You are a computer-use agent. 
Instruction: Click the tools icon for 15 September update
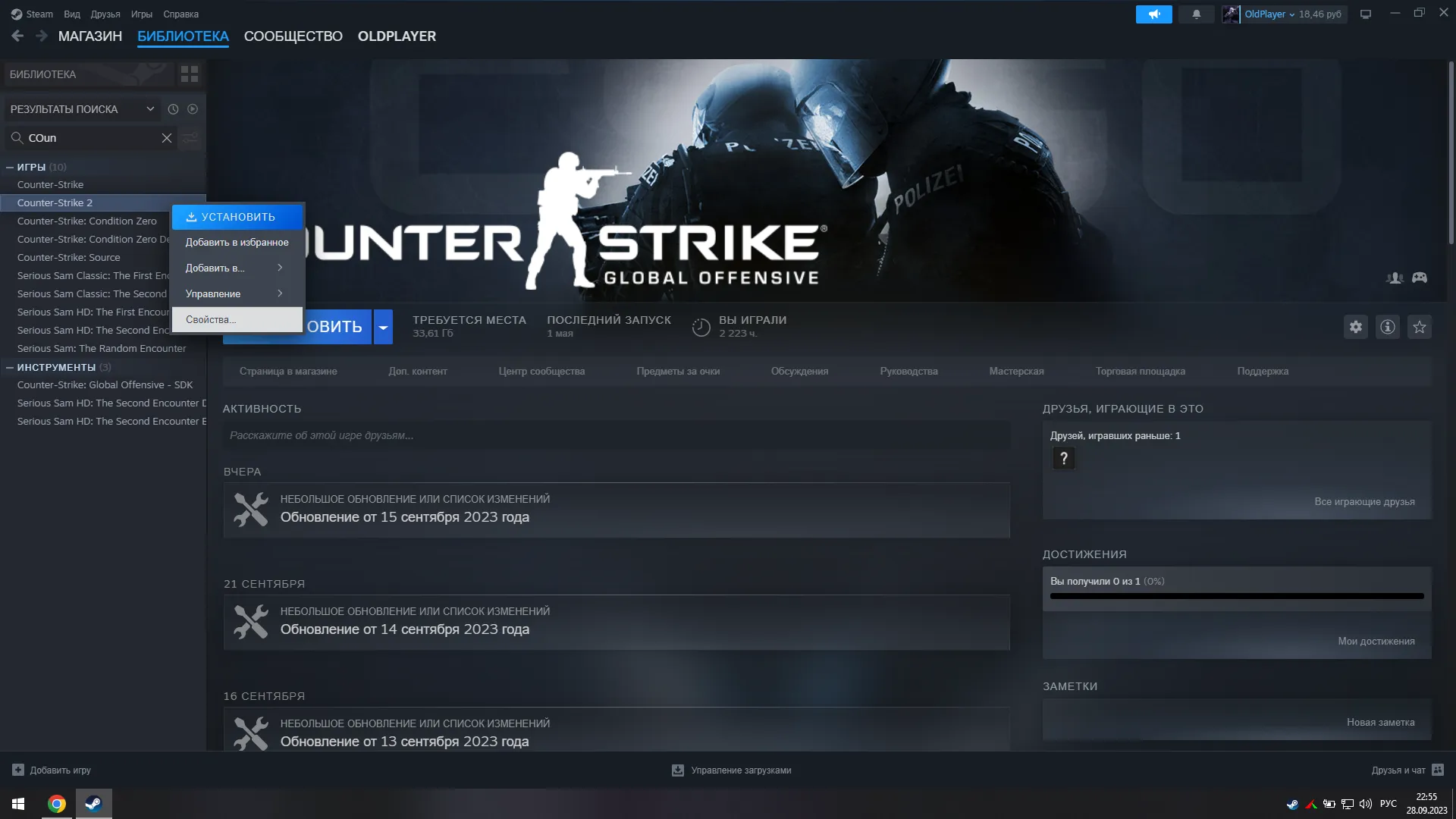pyautogui.click(x=250, y=510)
